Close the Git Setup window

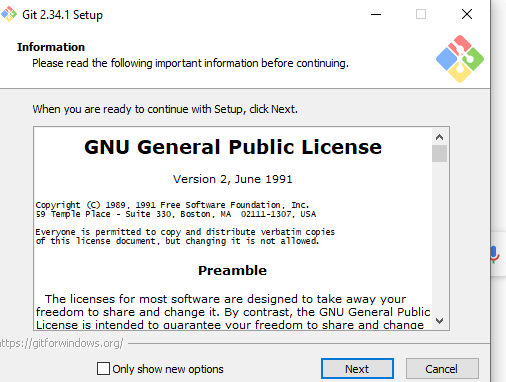pyautogui.click(x=467, y=14)
